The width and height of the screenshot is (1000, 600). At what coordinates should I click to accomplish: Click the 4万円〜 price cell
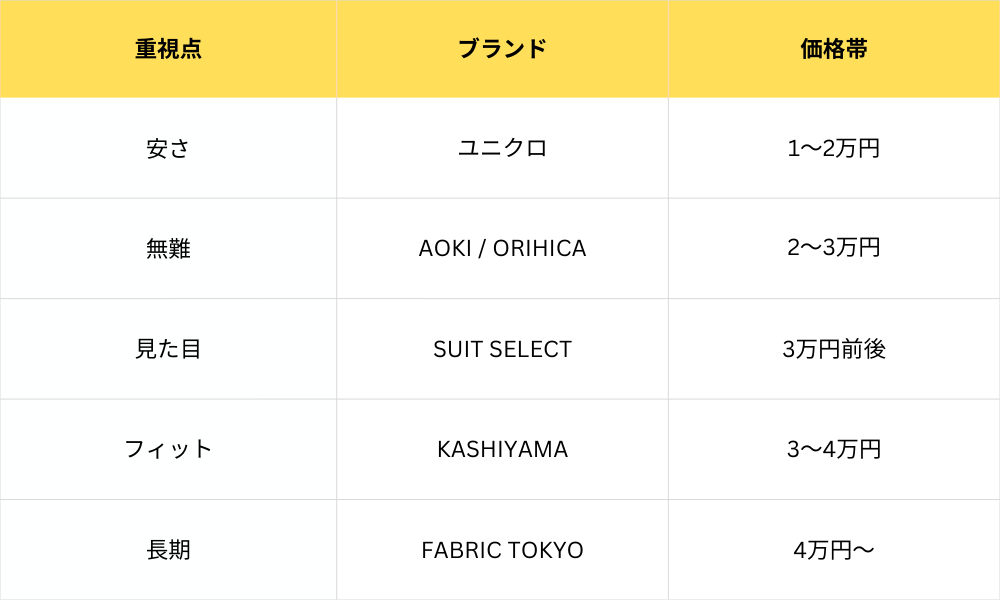coord(834,550)
